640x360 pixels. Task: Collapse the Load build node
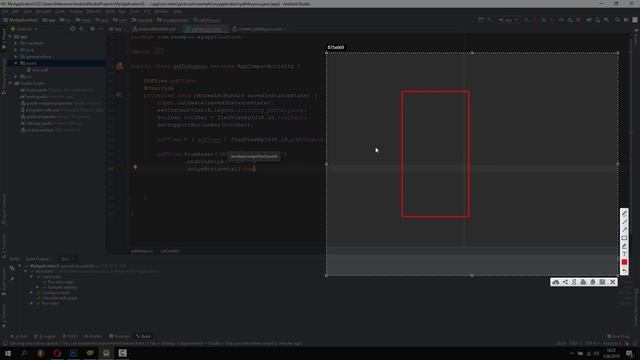(31, 277)
